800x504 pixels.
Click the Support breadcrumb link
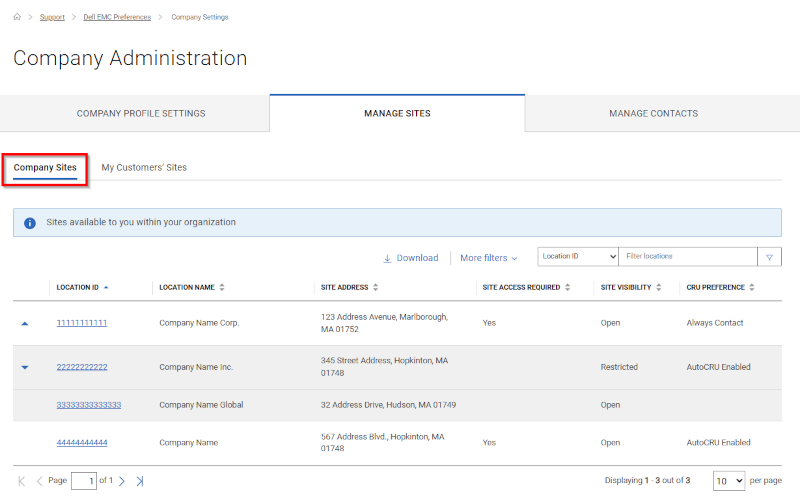coord(52,17)
